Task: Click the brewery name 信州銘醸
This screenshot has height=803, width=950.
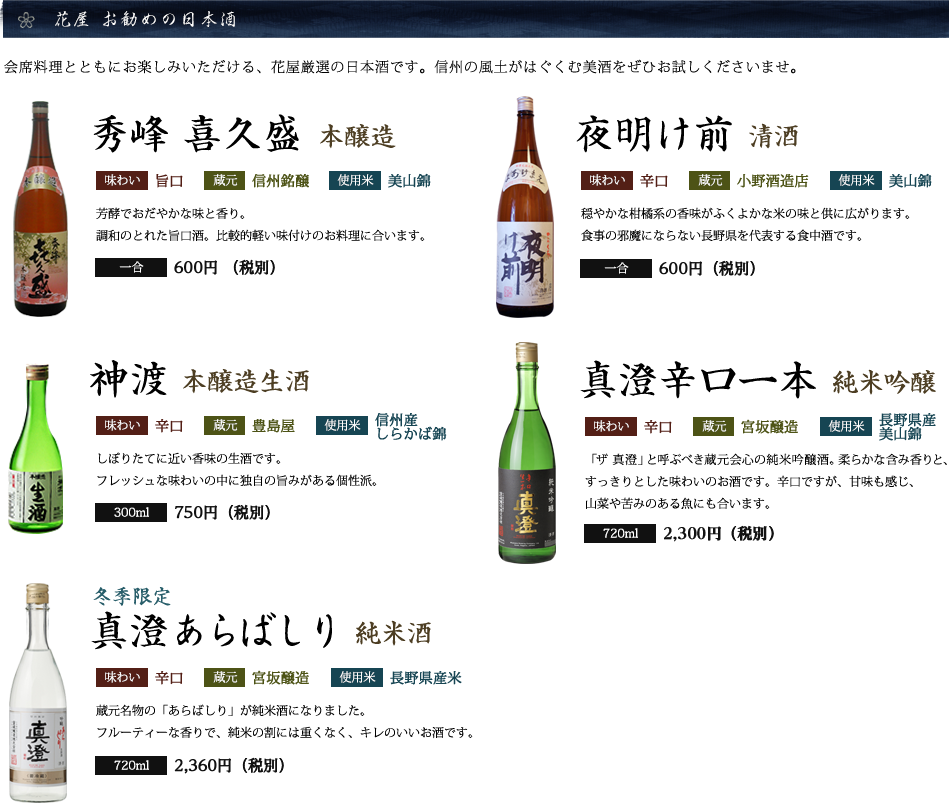Action: tap(281, 181)
